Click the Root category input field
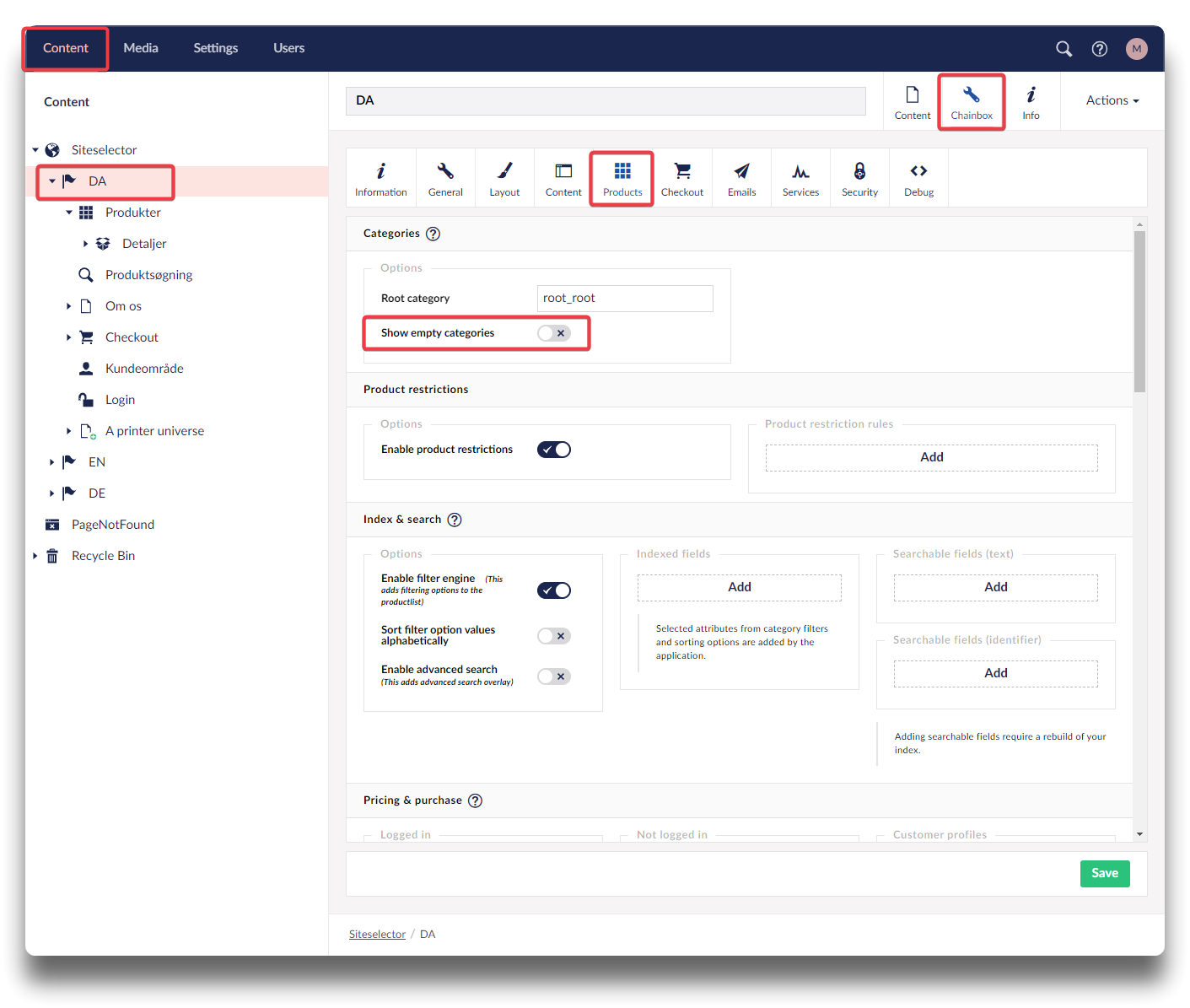 (624, 298)
